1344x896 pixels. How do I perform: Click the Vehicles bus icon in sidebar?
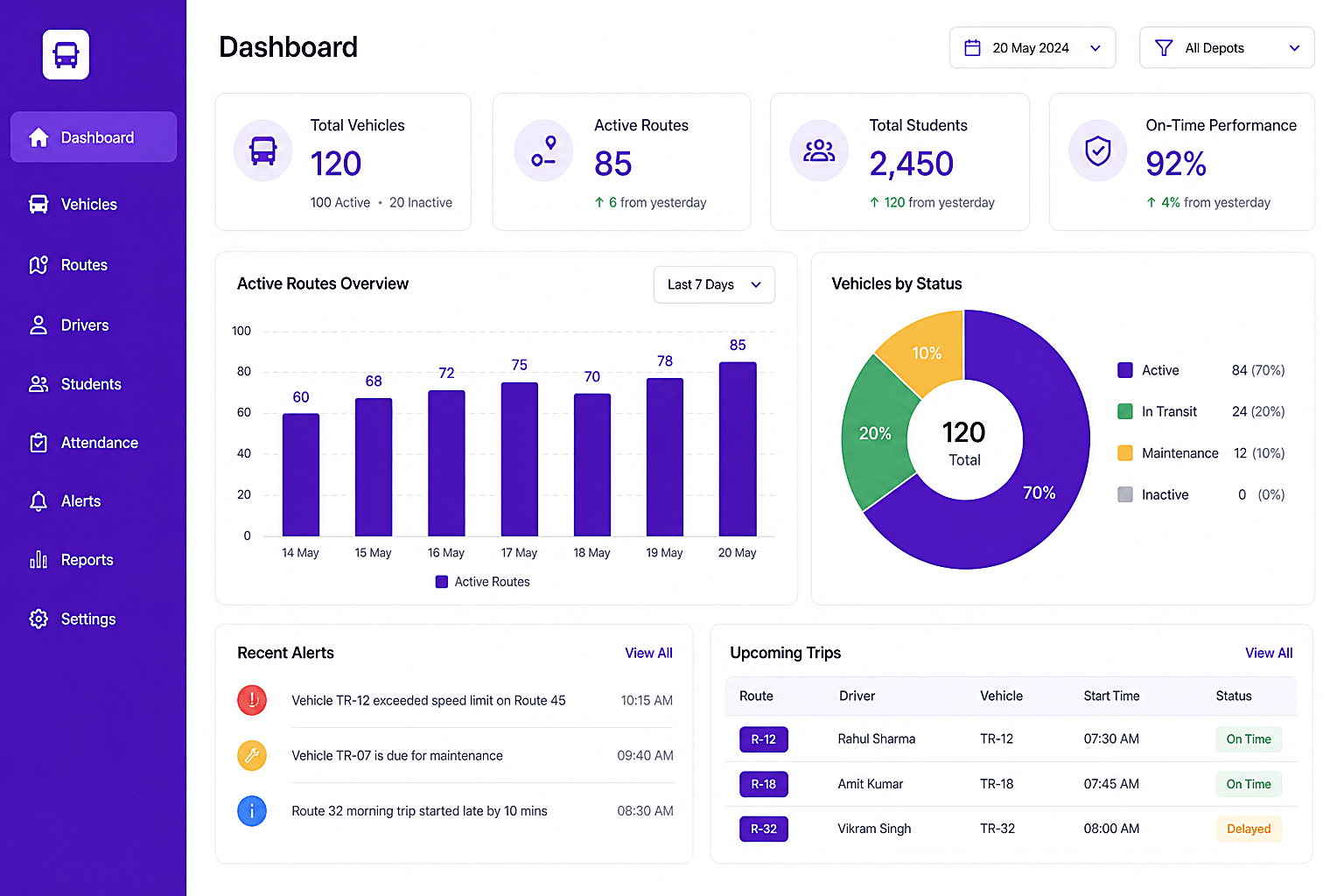click(x=38, y=204)
